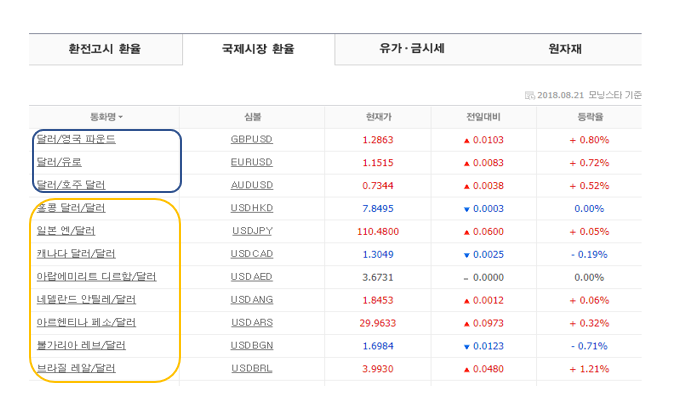Screen dimensions: 673x415
Task: Click the 등락율 column header
Action: click(x=590, y=117)
